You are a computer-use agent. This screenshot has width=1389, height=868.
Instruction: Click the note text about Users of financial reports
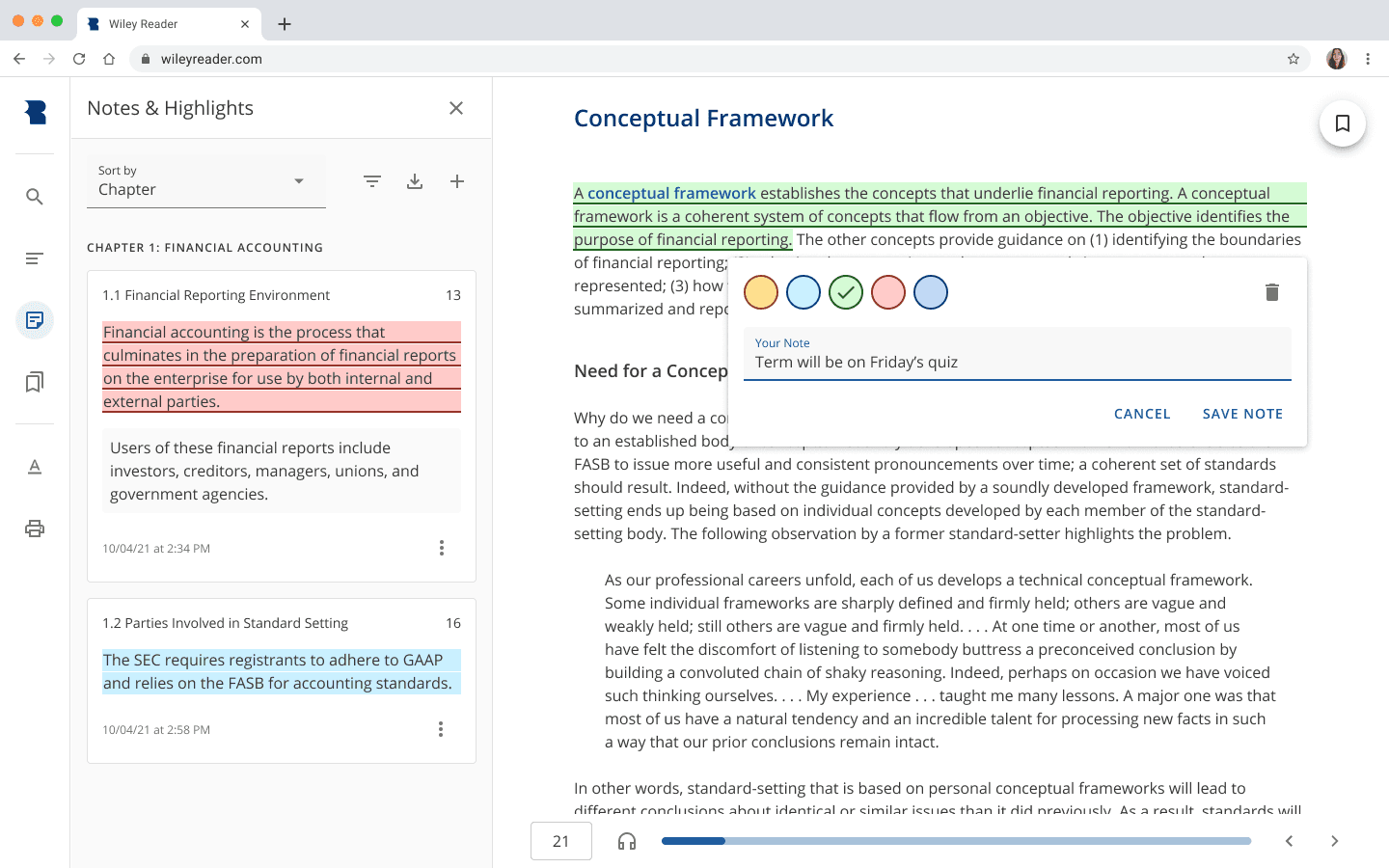[282, 471]
